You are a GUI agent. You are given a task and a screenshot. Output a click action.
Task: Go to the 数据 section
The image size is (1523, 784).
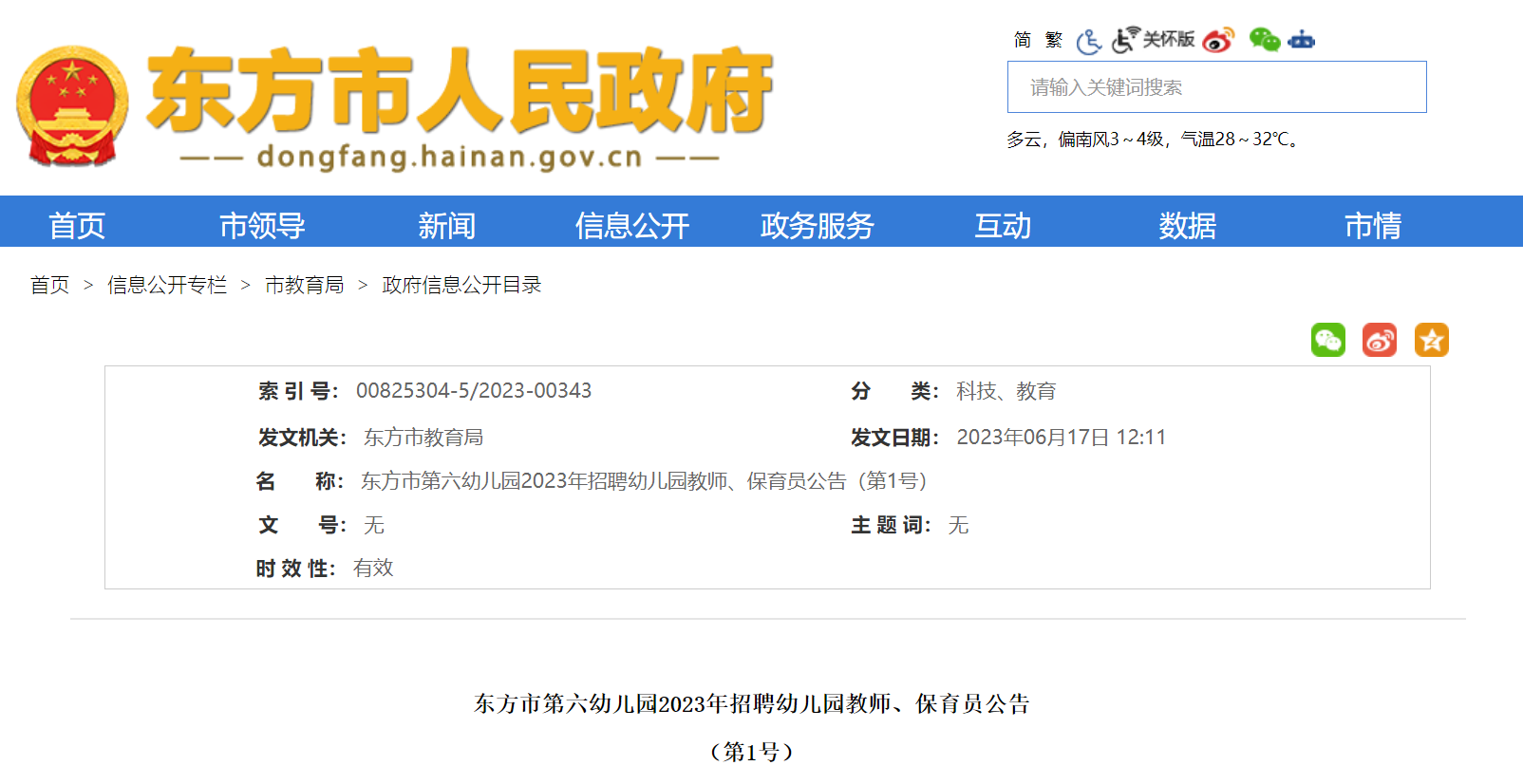point(1188,226)
